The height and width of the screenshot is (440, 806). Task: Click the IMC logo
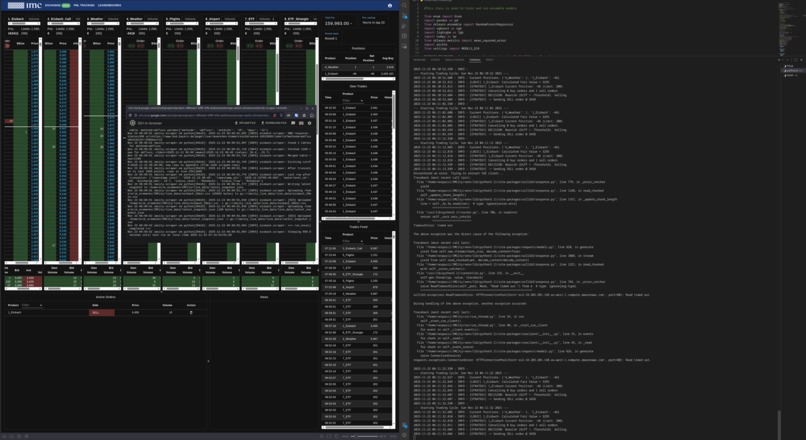coord(24,5)
